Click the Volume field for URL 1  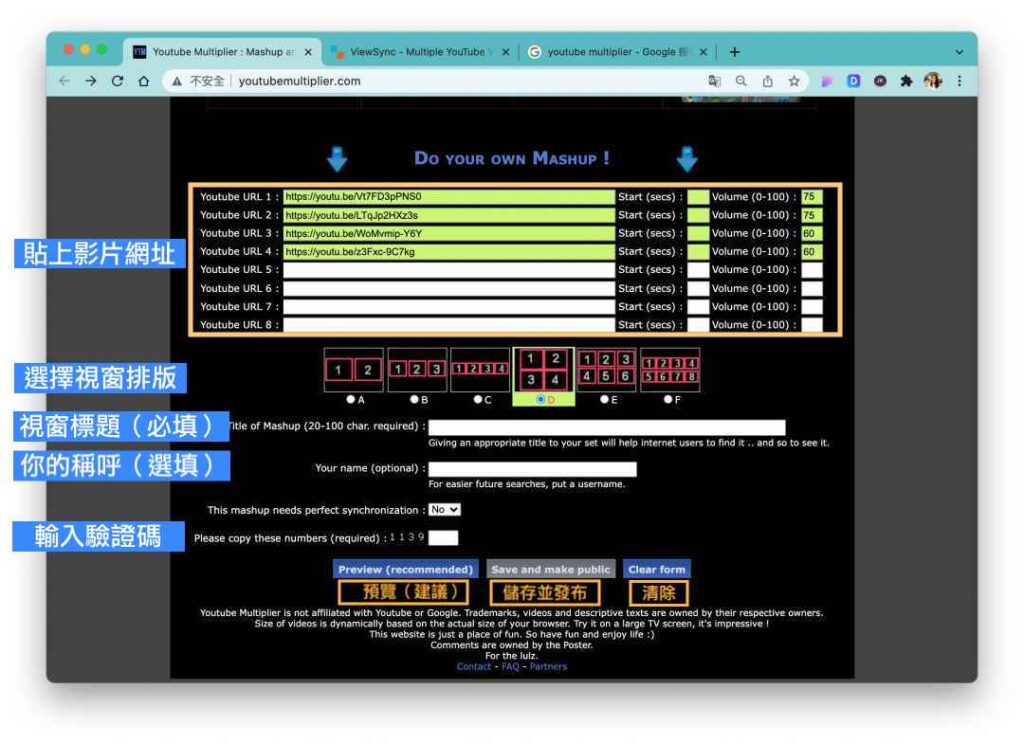click(812, 197)
